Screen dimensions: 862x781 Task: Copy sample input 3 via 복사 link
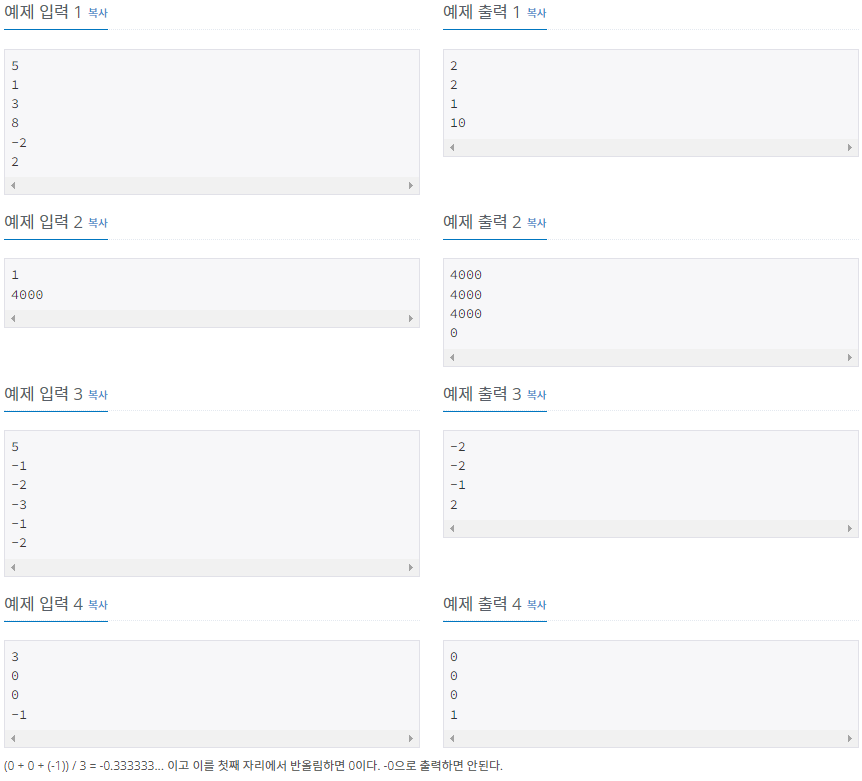click(x=98, y=395)
